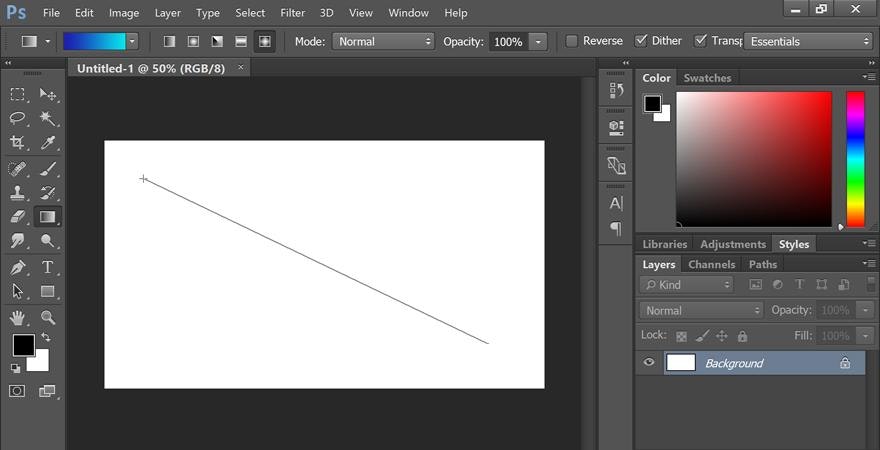Pick a color in the color field

[x=754, y=159]
